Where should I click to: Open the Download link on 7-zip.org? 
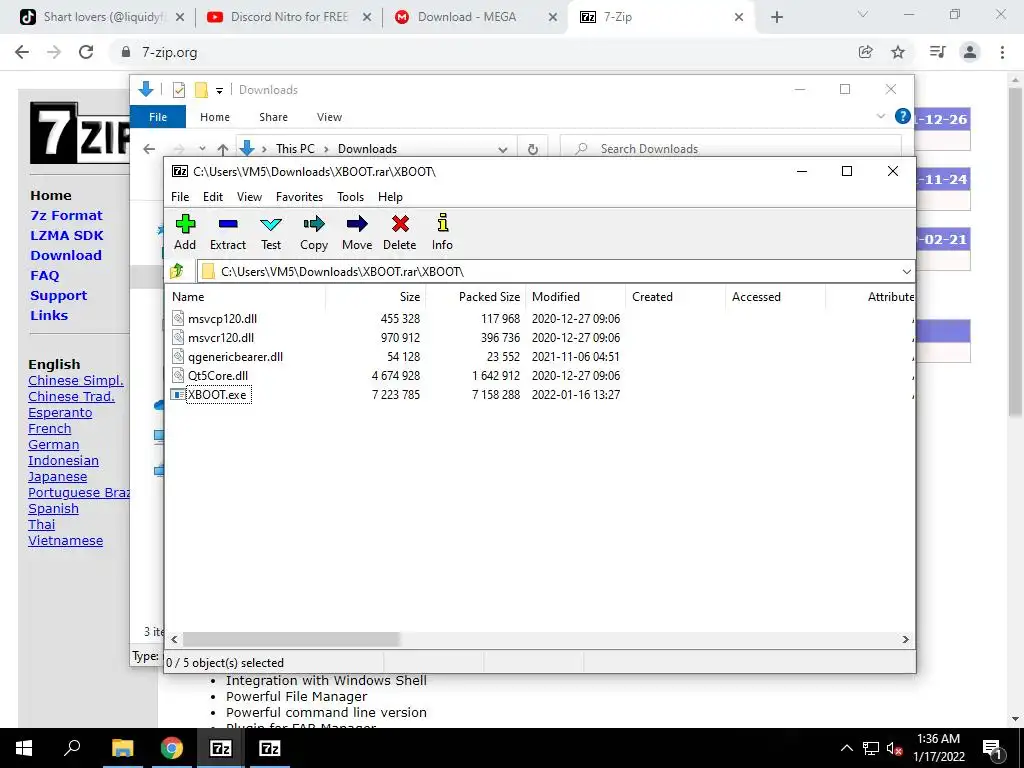pos(66,255)
